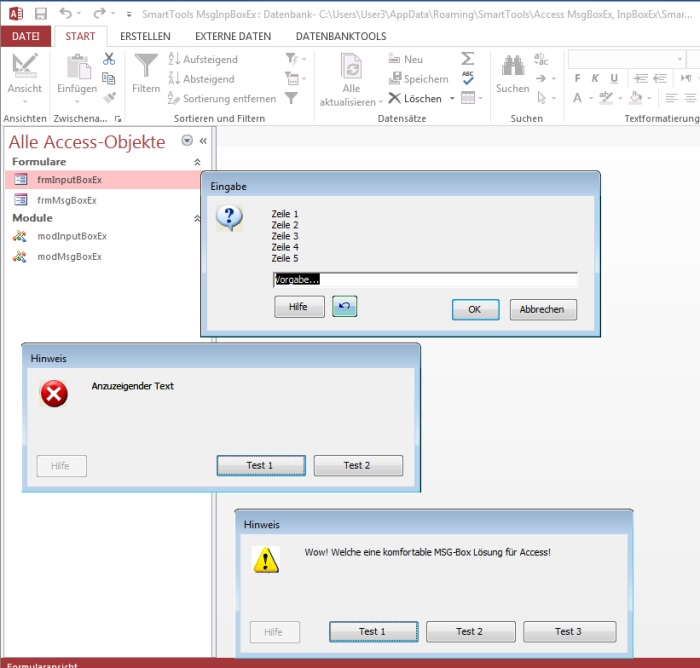Create a new record with Neu
Viewport: 700px width, 668px height.
[405, 59]
